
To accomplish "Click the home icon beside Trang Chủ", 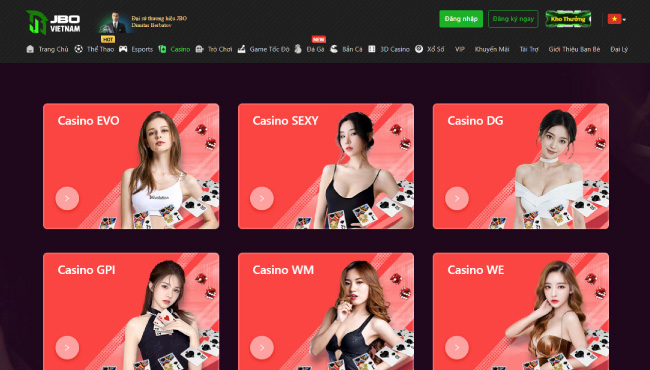I will point(30,49).
